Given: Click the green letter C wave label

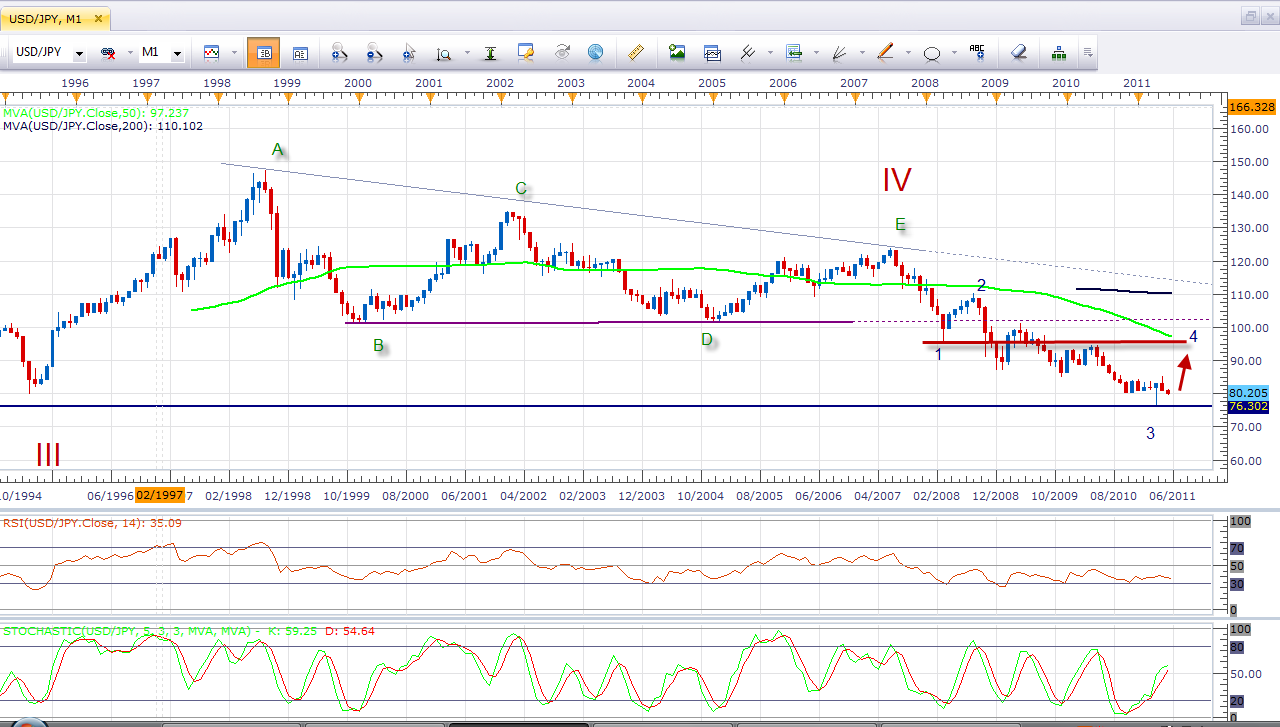Looking at the screenshot, I should 521,188.
